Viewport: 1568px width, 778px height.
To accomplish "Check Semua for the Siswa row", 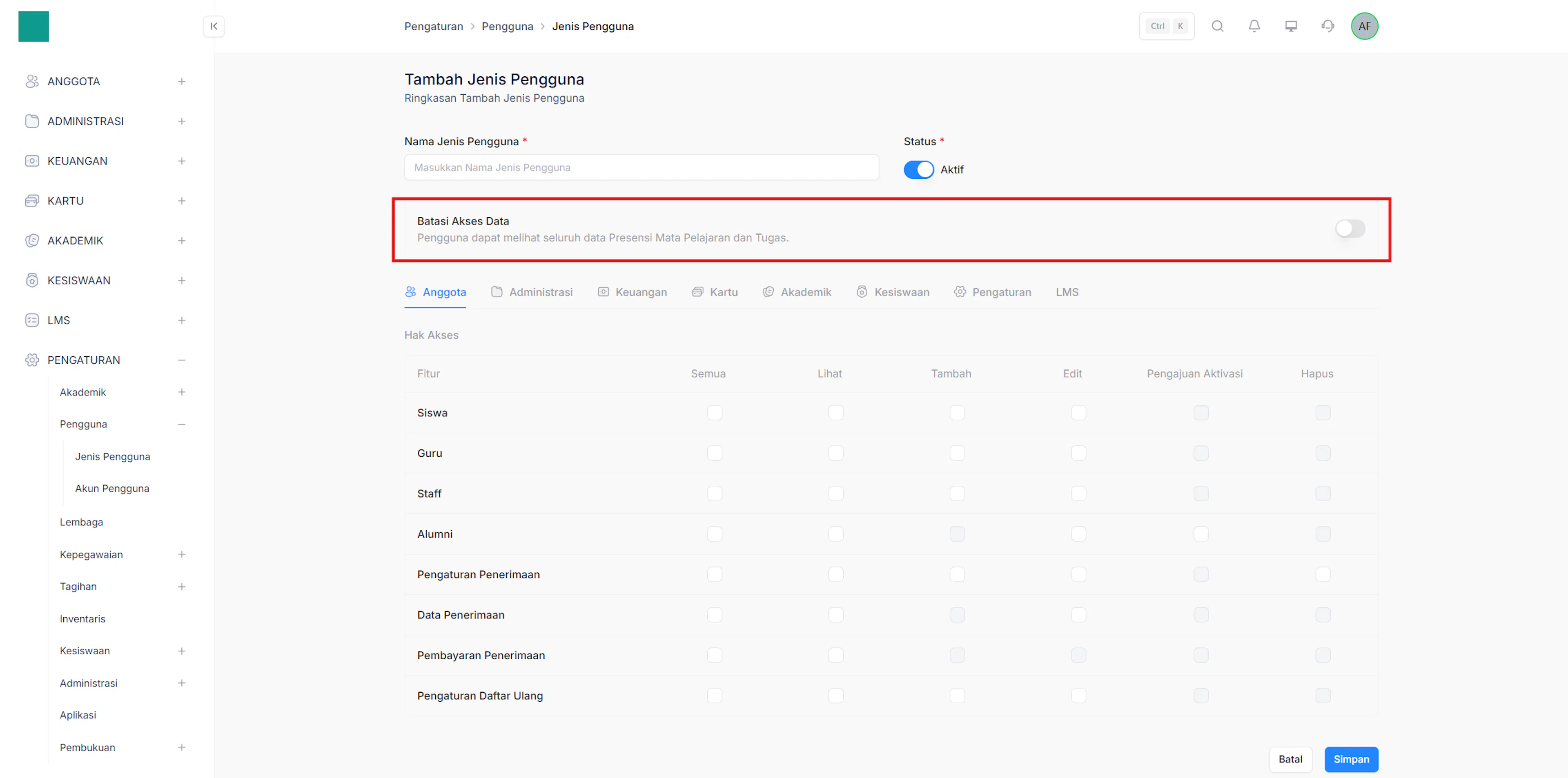I will click(714, 412).
